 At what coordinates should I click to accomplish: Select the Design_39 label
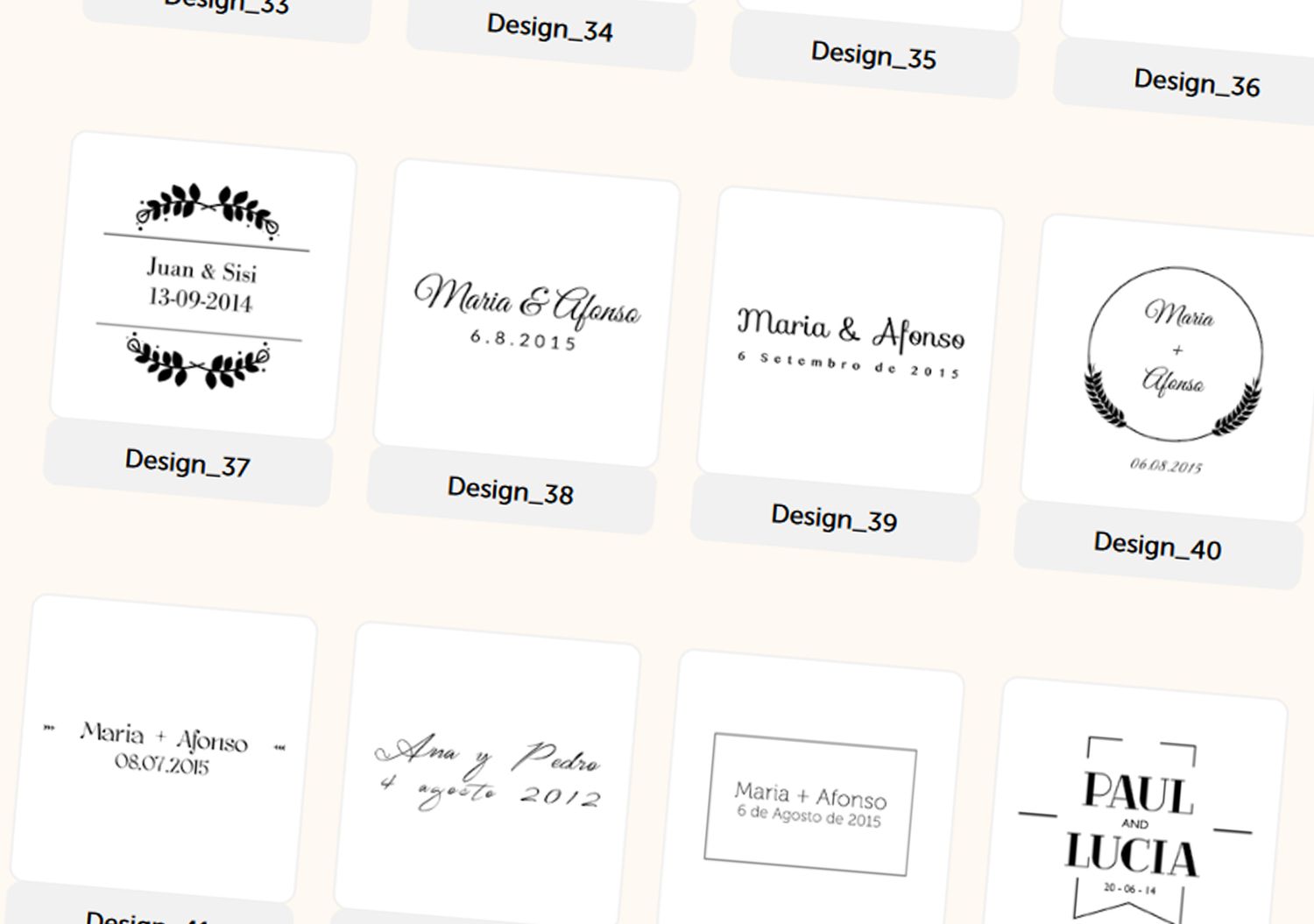tap(834, 518)
